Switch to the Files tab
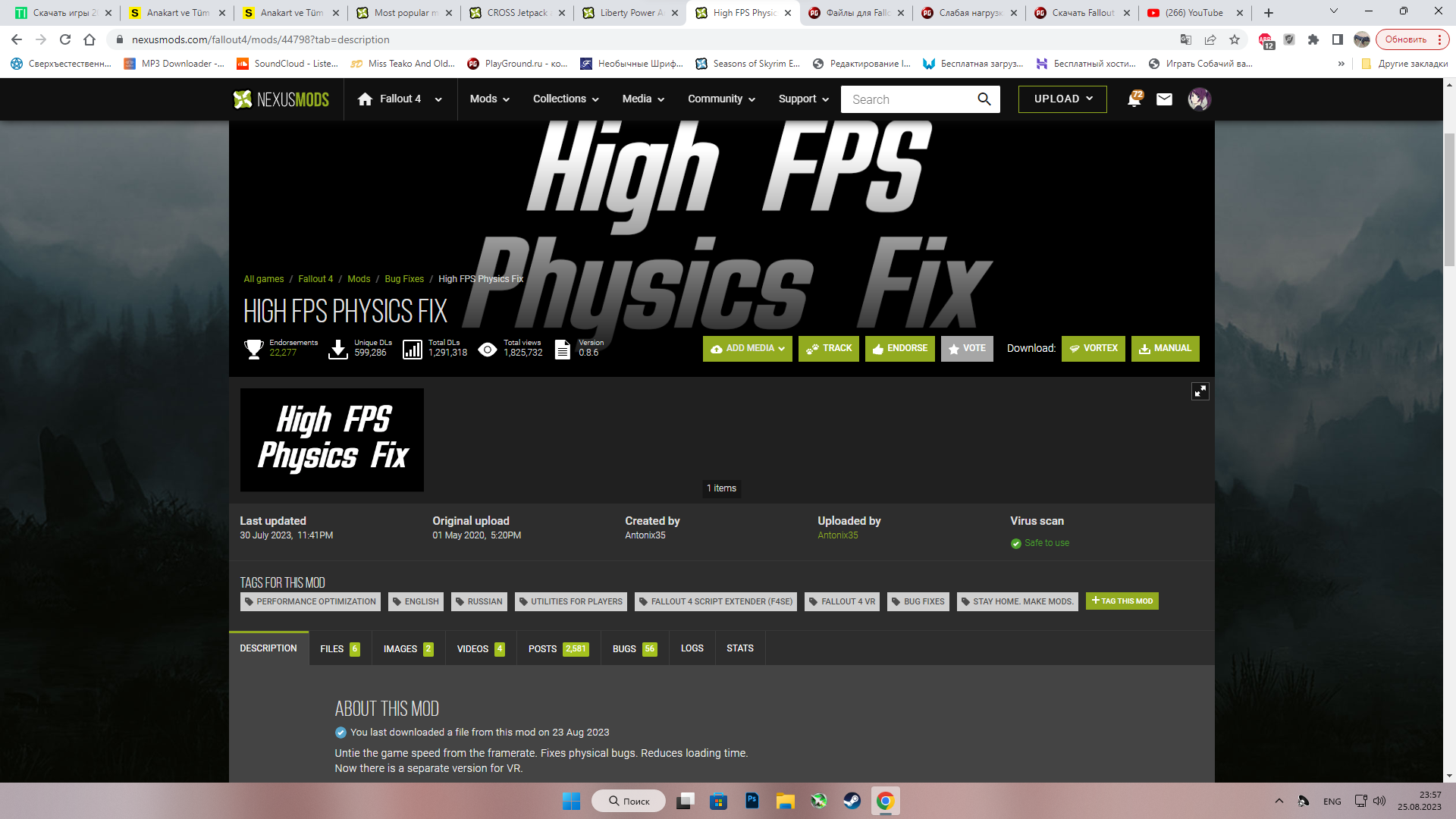The height and width of the screenshot is (819, 1456). [340, 649]
